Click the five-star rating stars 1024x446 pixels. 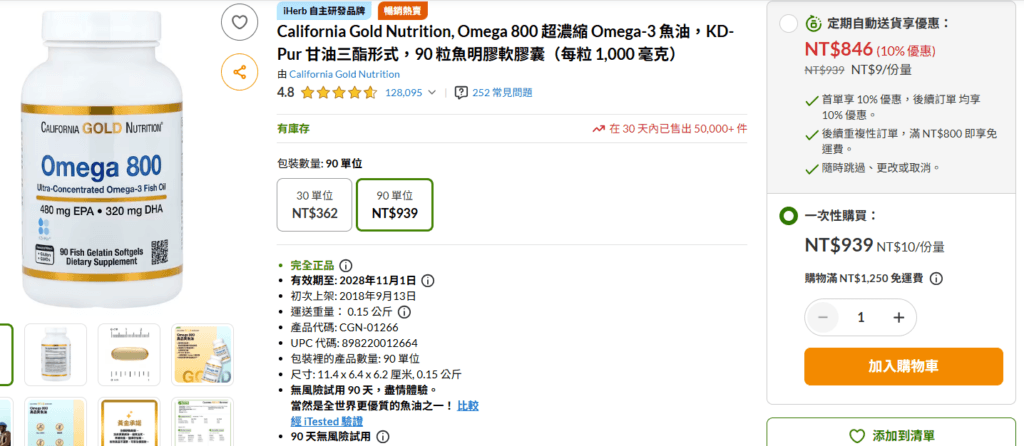coord(338,93)
